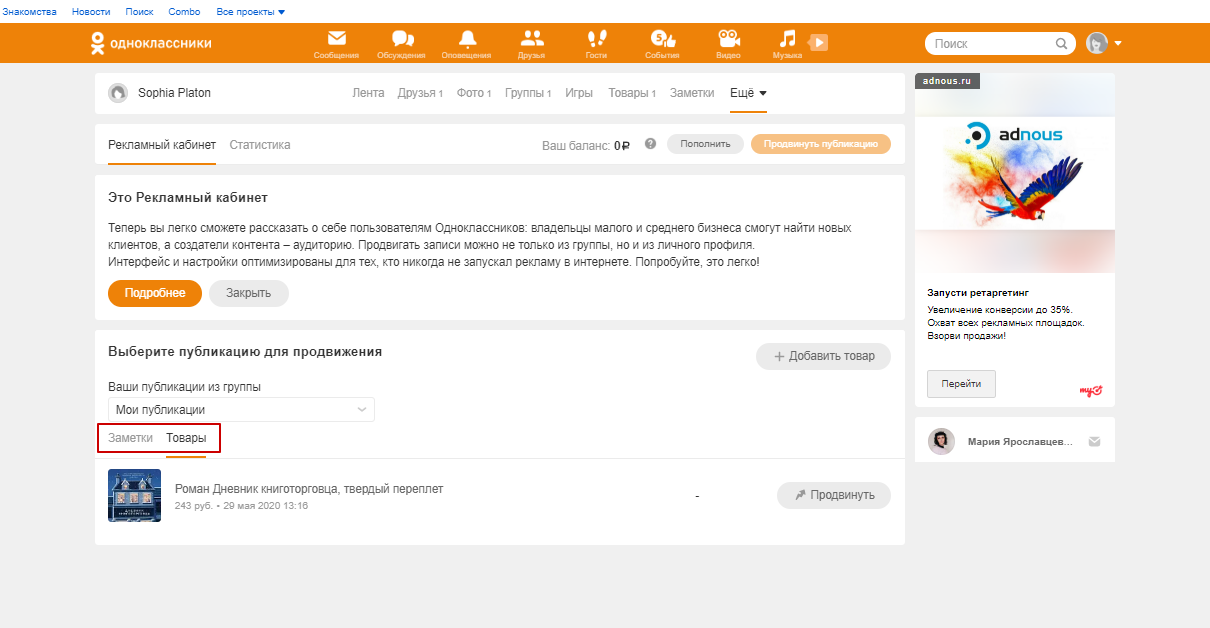Image resolution: width=1210 pixels, height=628 pixels.
Task: Expand the Ещё profile menu
Action: (748, 93)
